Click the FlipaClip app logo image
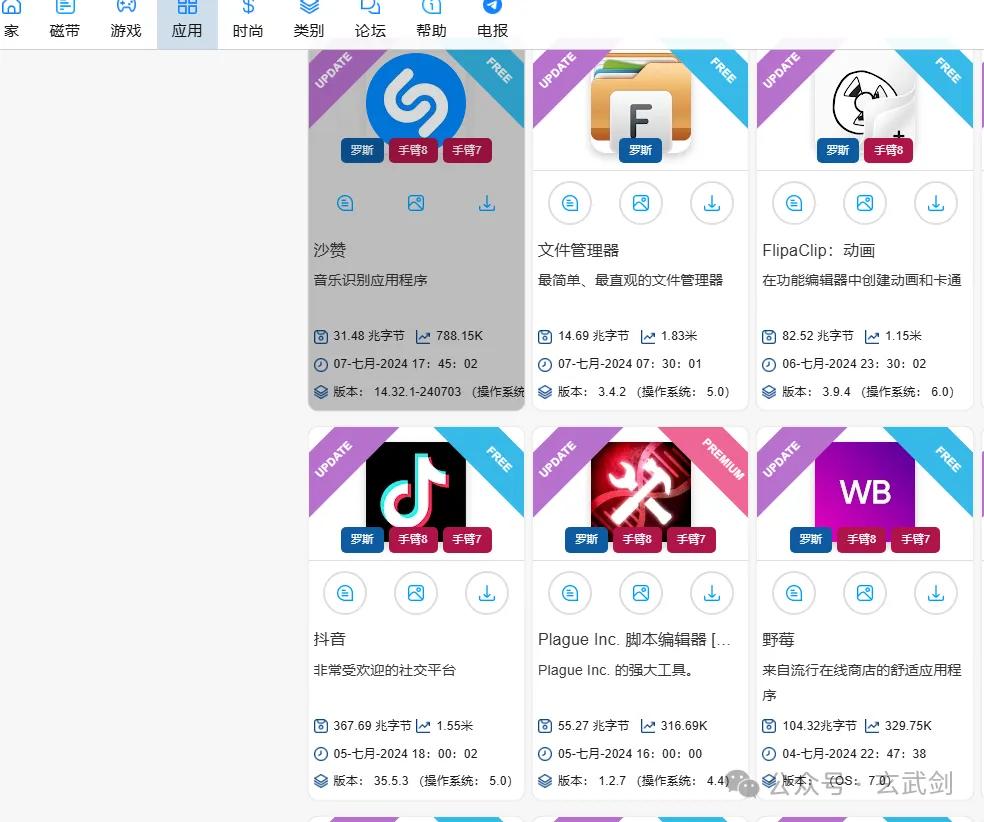984x822 pixels. click(x=865, y=104)
